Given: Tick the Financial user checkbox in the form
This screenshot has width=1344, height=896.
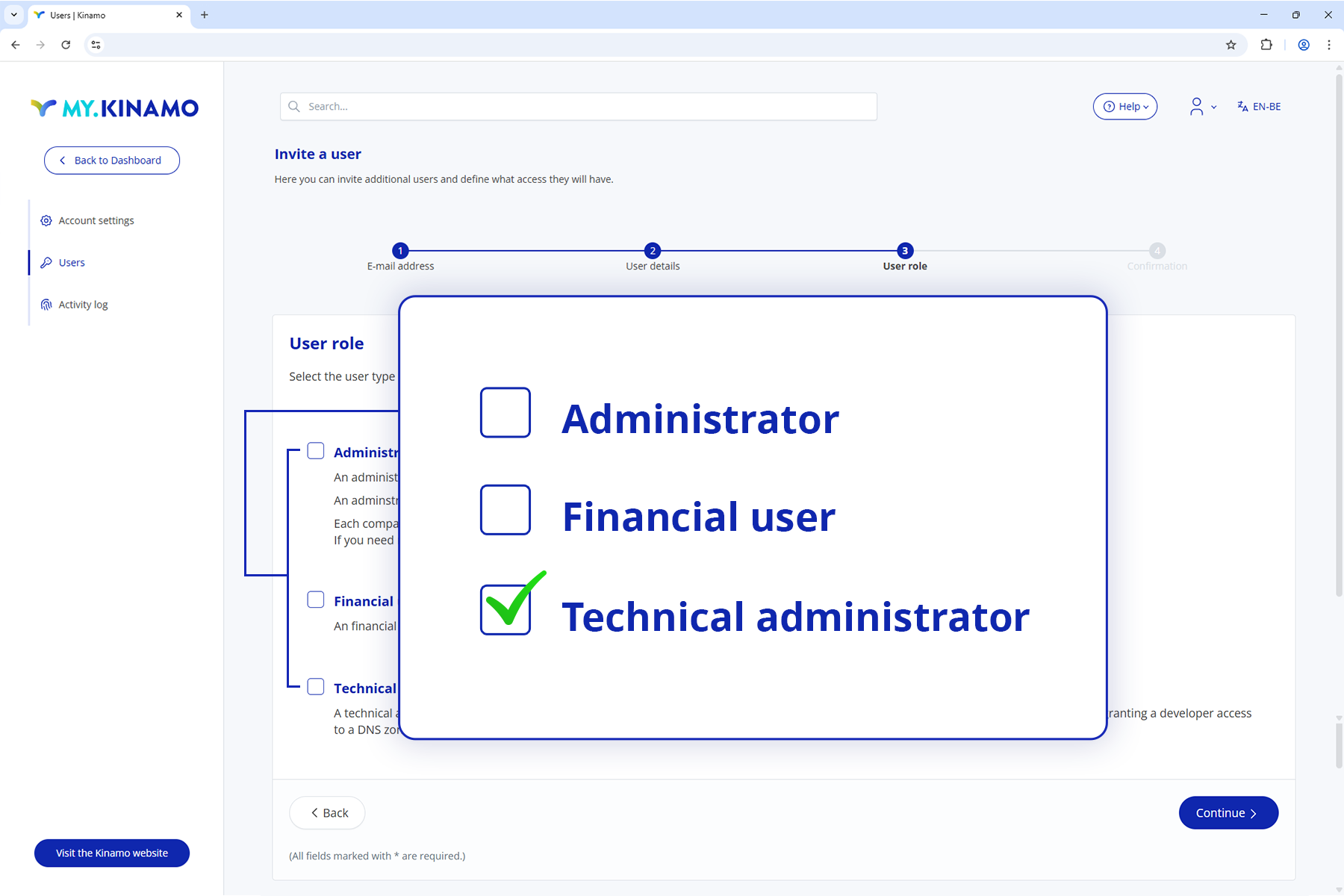Looking at the screenshot, I should (x=316, y=600).
